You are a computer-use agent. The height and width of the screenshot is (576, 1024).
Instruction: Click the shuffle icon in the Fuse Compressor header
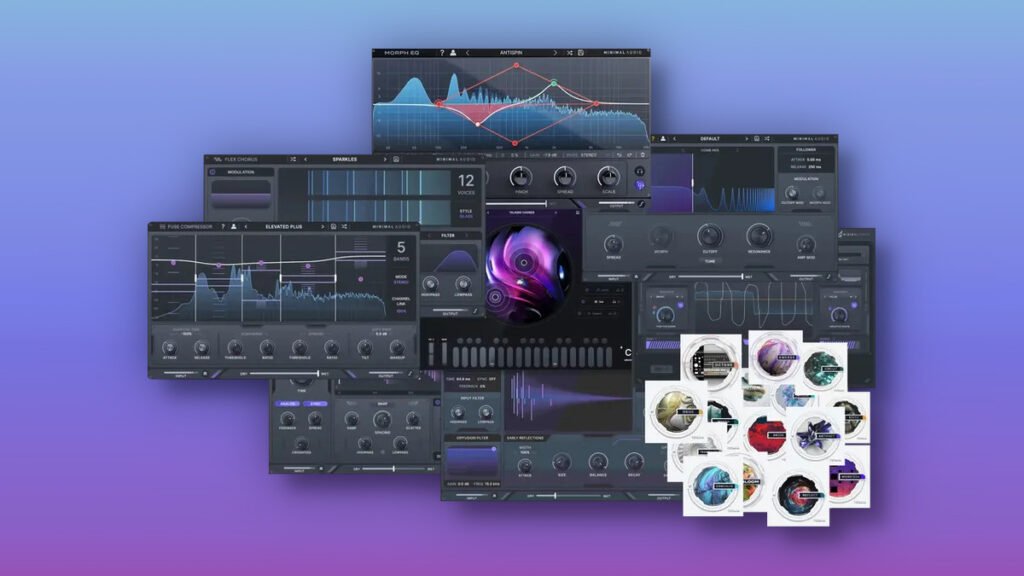coord(344,226)
